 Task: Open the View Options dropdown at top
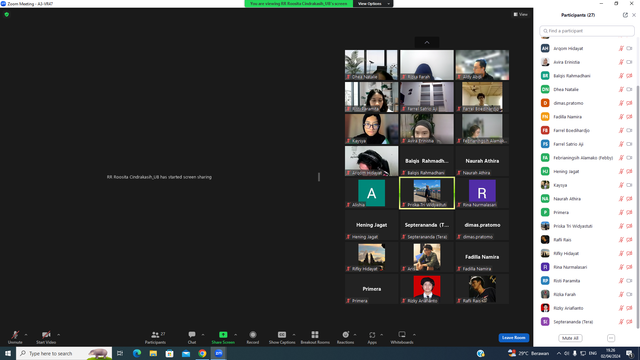pos(373,4)
